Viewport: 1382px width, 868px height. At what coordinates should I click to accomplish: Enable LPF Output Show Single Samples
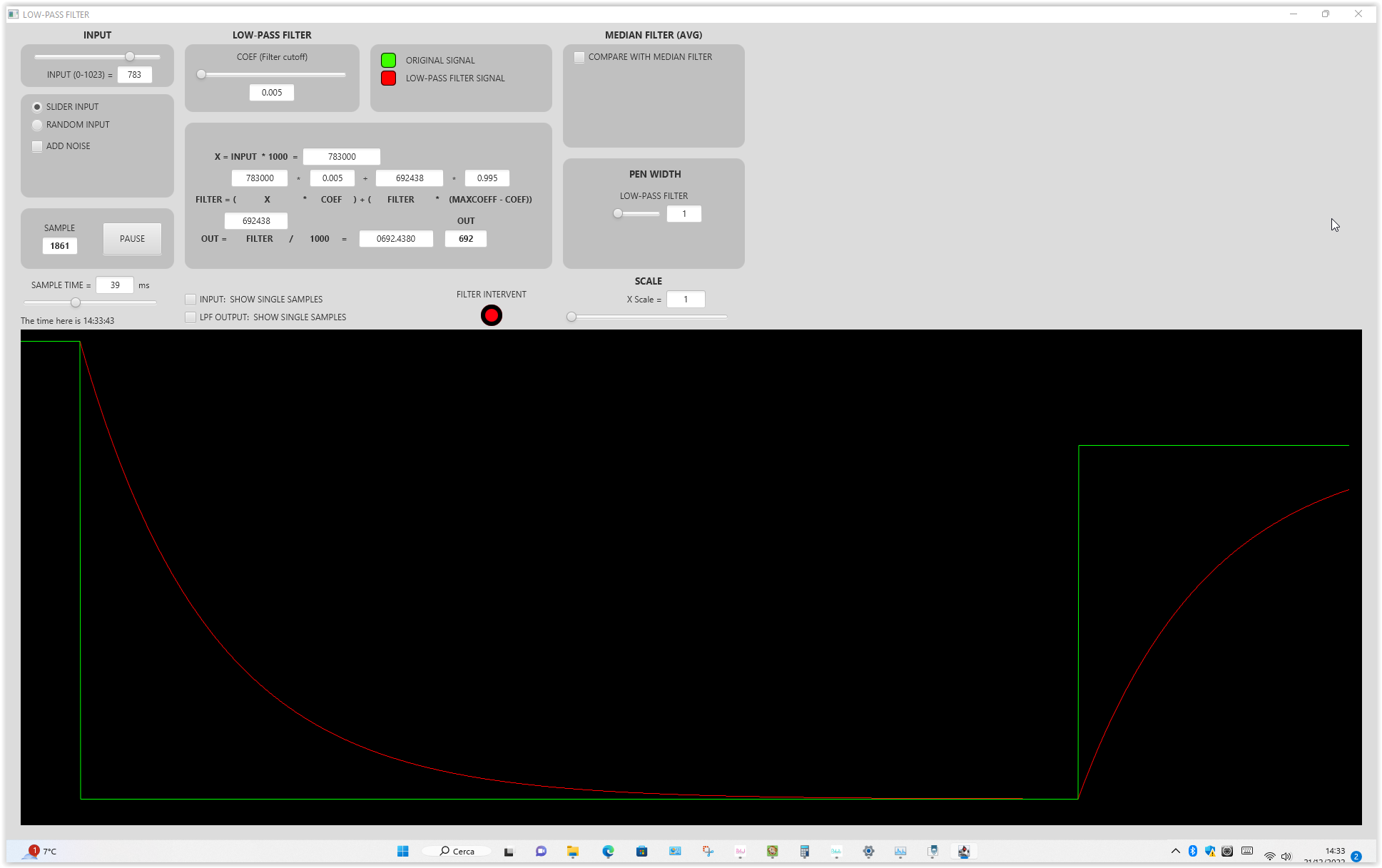pyautogui.click(x=190, y=317)
